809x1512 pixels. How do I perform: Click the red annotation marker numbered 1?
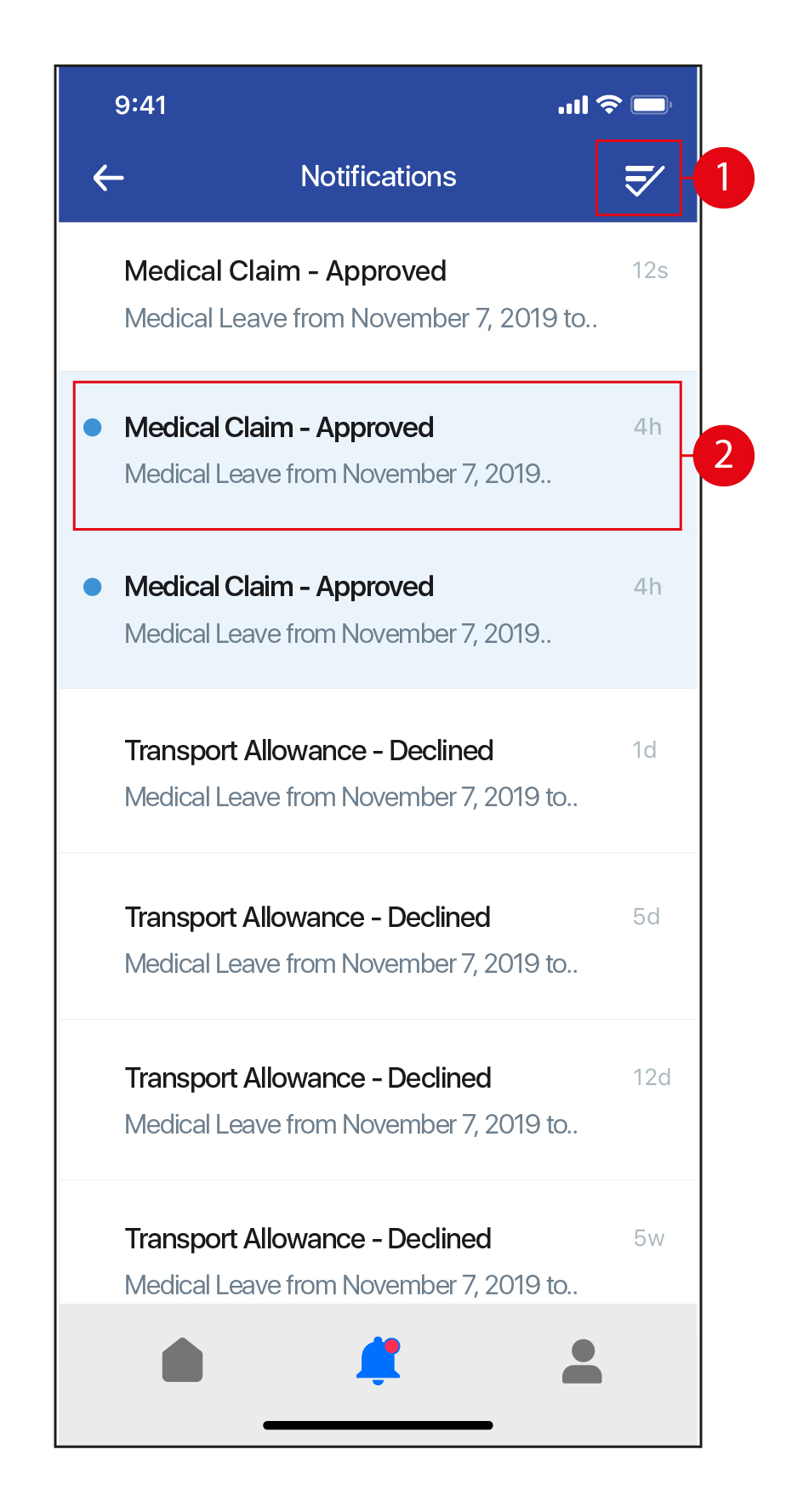723,178
